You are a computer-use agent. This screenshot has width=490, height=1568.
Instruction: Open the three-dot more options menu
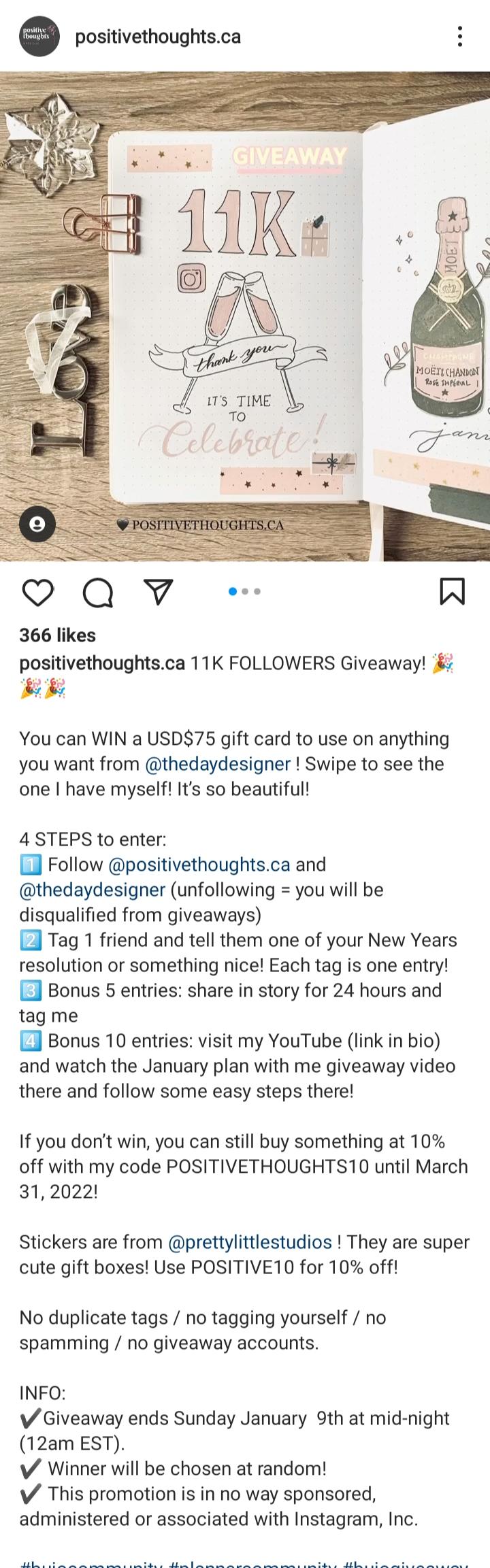click(x=461, y=36)
